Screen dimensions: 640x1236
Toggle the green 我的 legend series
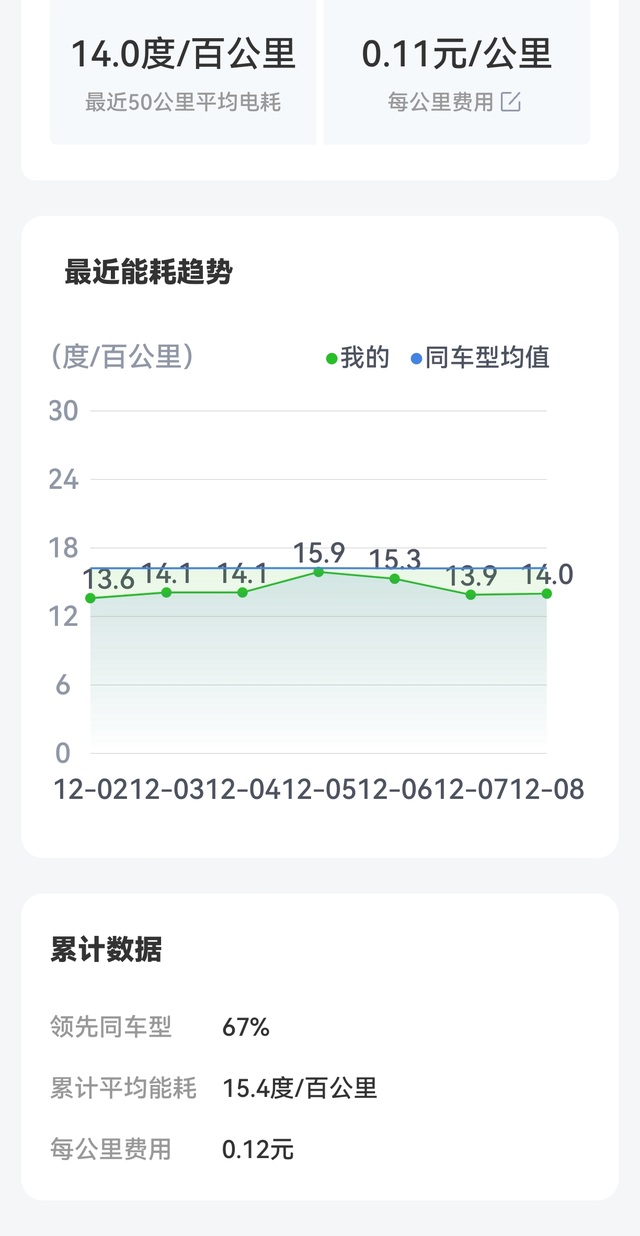(358, 358)
